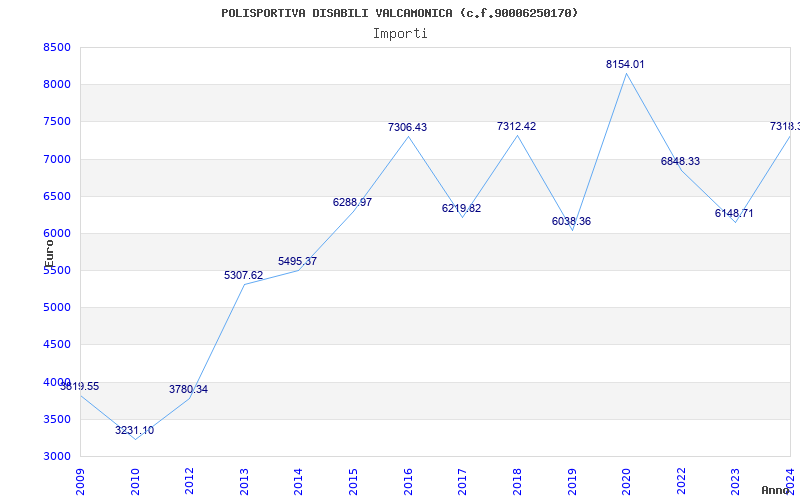Click the 3000 y-axis tick label
Viewport: 800px width, 500px height.
[x=57, y=457]
